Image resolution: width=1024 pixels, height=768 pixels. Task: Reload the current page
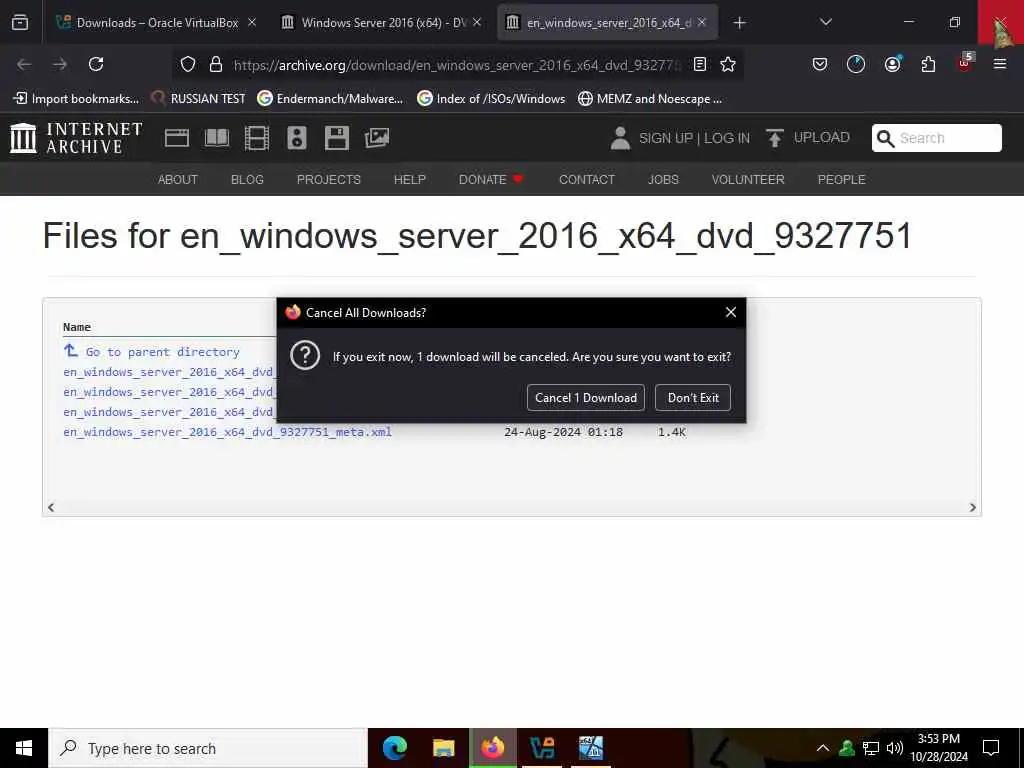(x=96, y=64)
